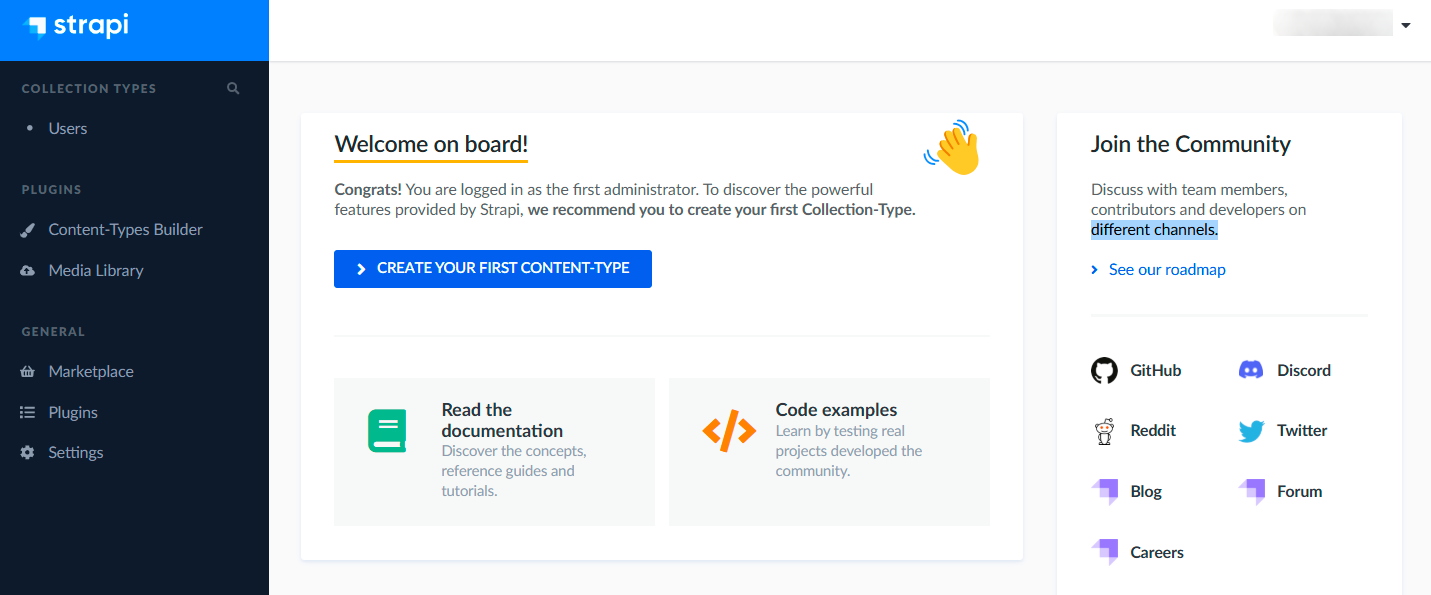Open the Users collection type
Image resolution: width=1431 pixels, height=595 pixels.
(x=68, y=129)
